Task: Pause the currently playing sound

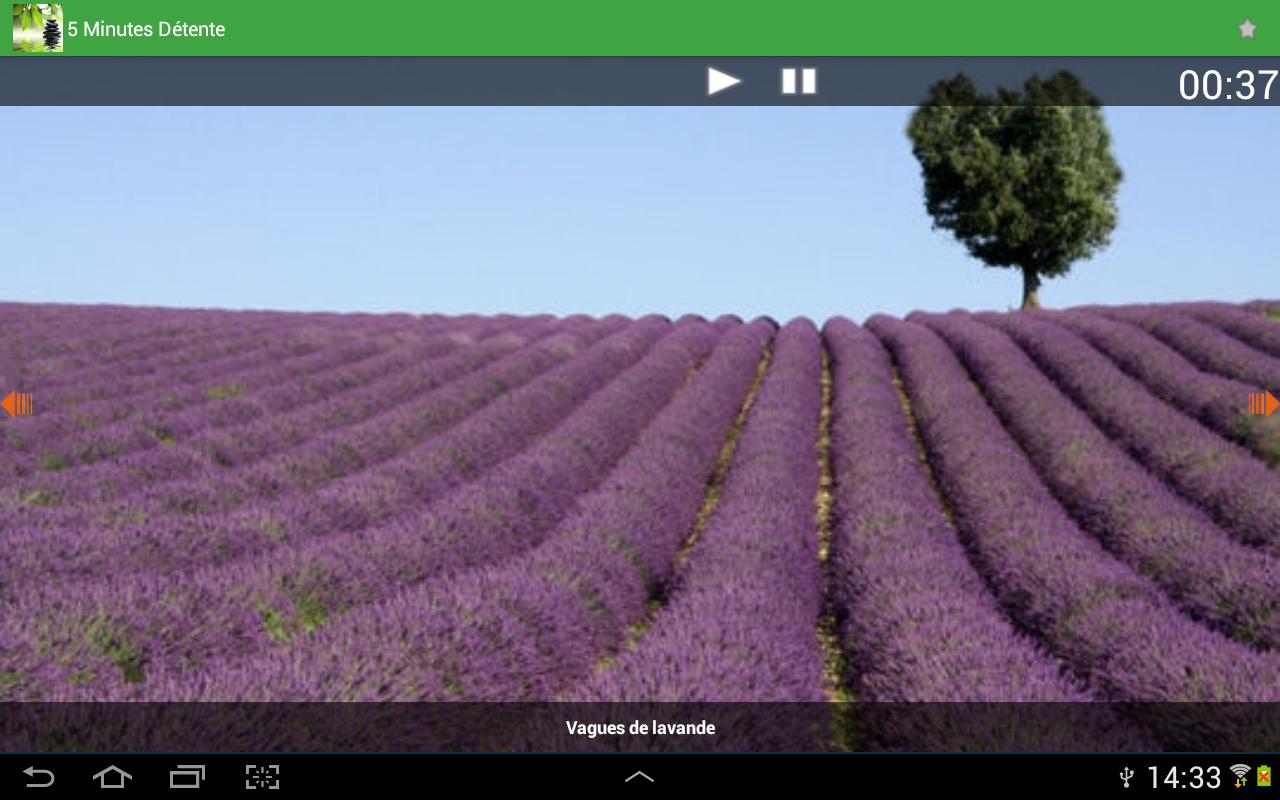Action: coord(798,80)
